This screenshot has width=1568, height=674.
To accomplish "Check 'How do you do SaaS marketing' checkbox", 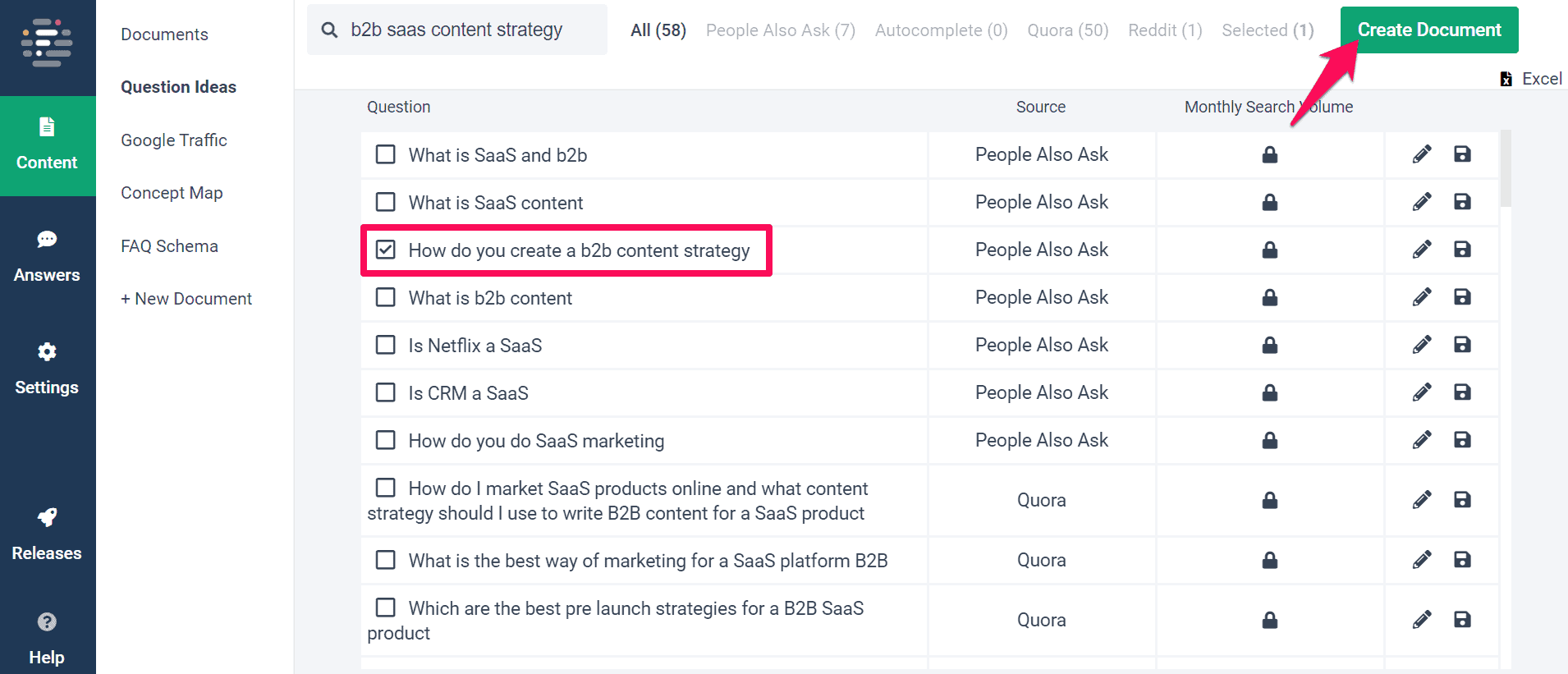I will (386, 440).
